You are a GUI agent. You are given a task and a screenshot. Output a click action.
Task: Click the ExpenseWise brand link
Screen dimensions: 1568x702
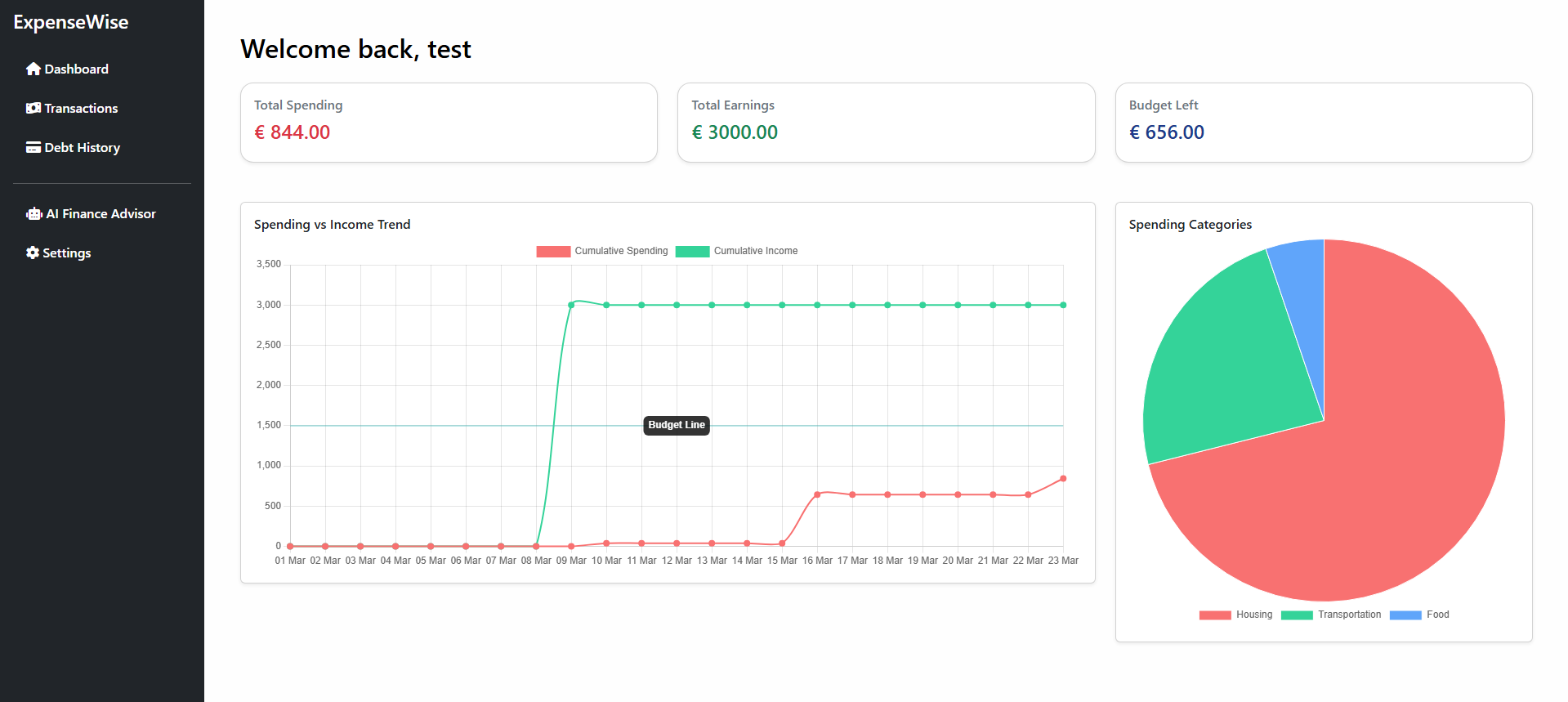[x=71, y=22]
